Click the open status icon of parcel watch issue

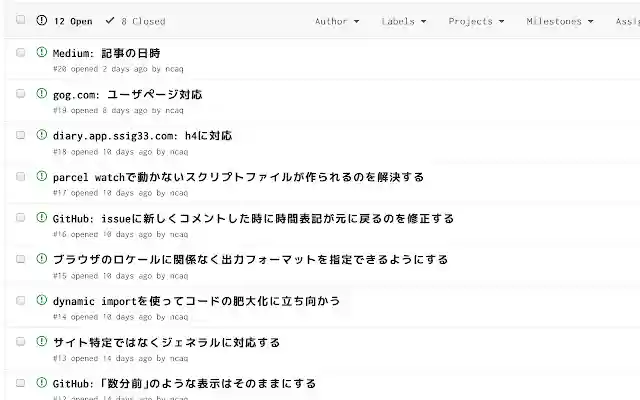pos(42,176)
